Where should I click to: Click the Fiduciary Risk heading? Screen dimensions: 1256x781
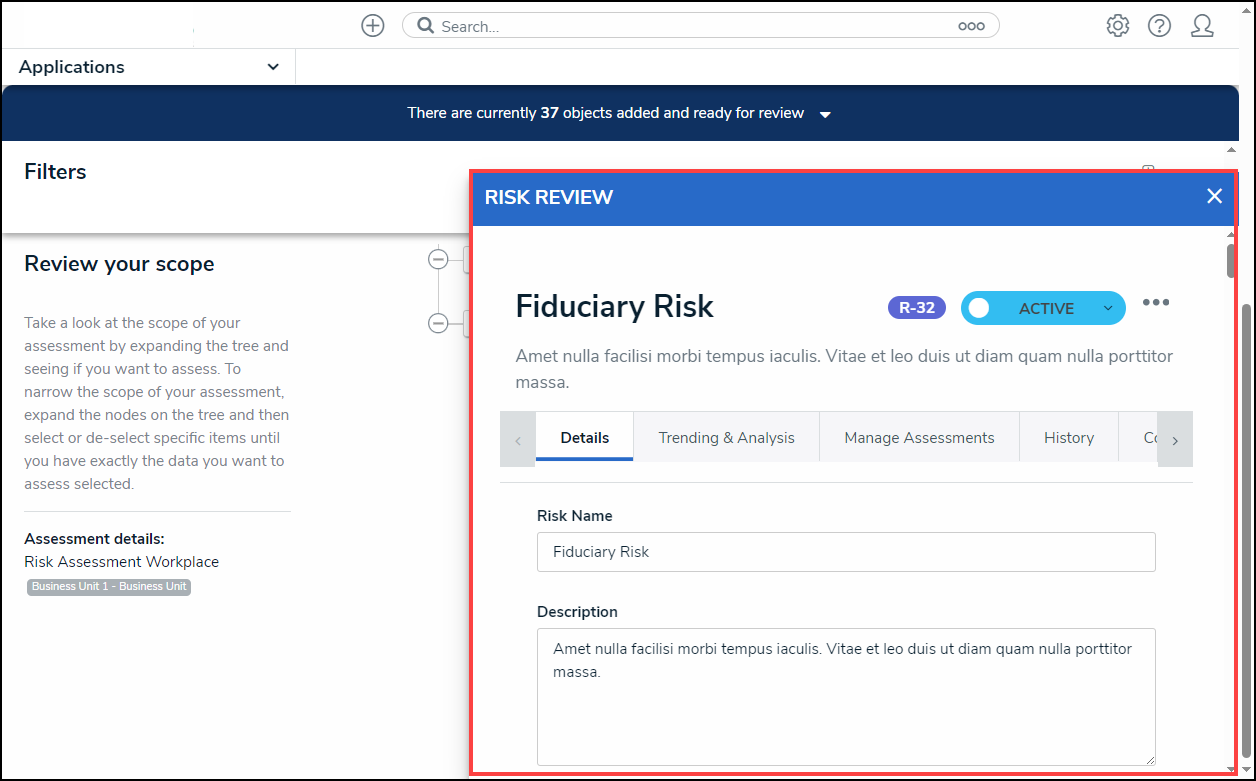[615, 306]
